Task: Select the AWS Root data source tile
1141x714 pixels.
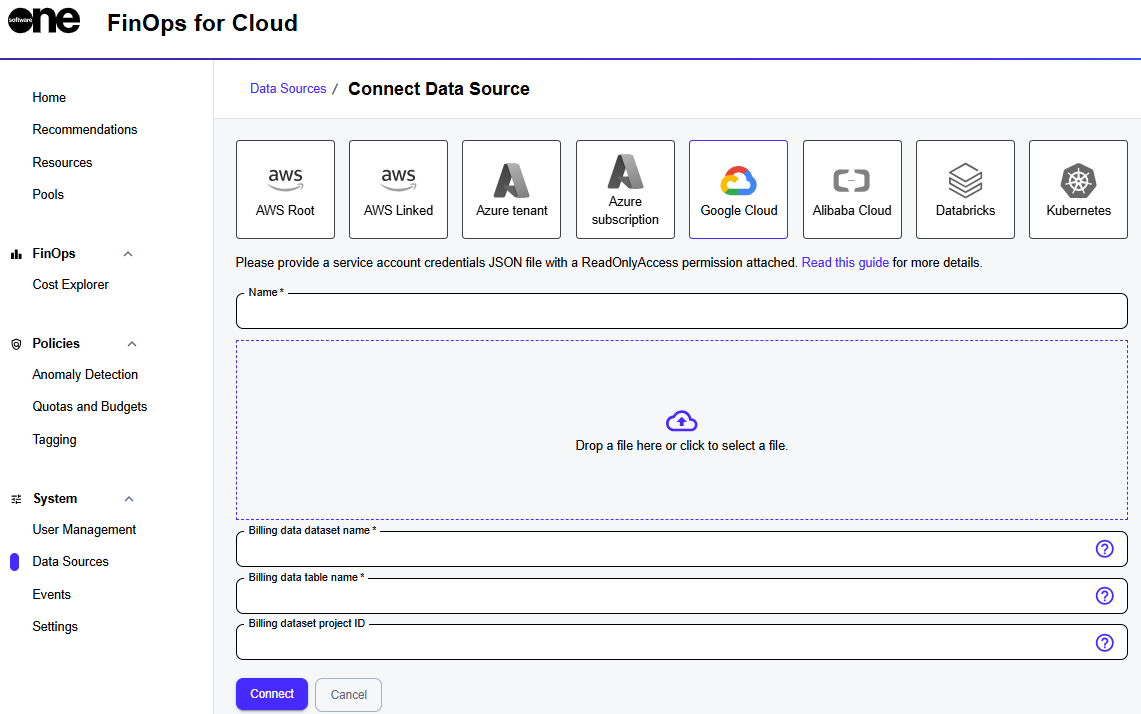Action: 285,189
